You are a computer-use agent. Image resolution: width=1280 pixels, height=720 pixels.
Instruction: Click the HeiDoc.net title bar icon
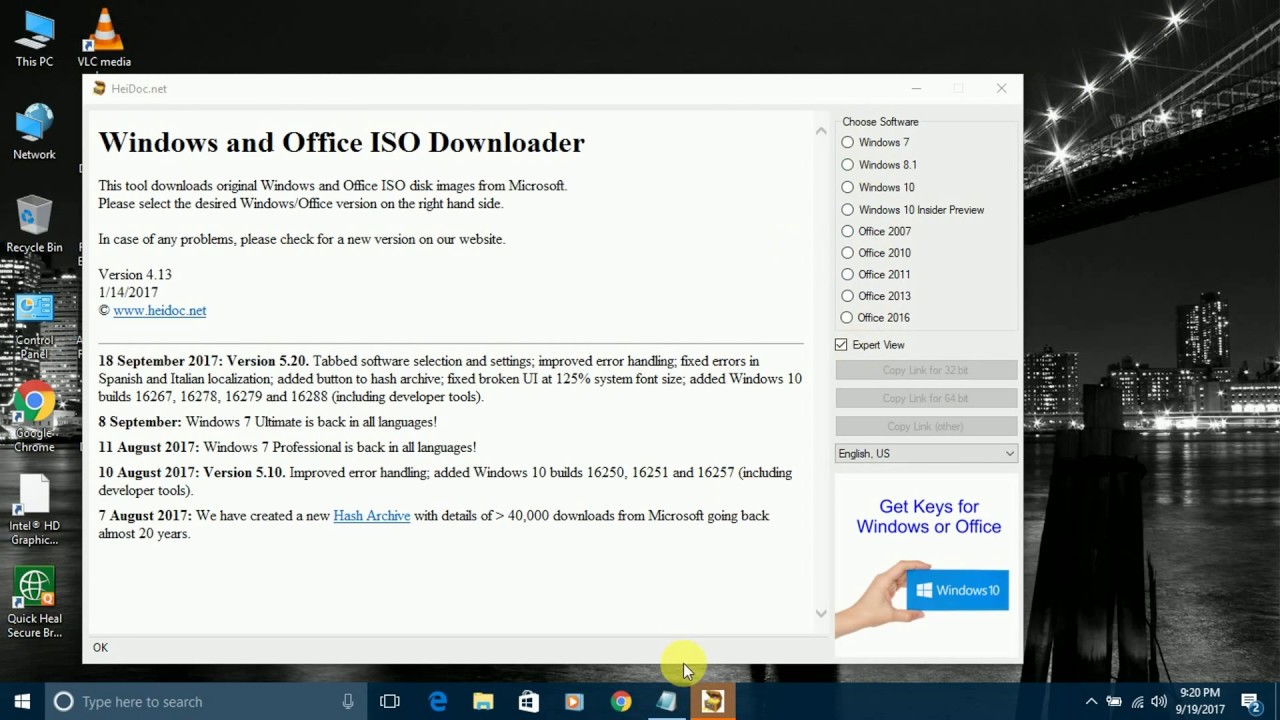[x=99, y=88]
